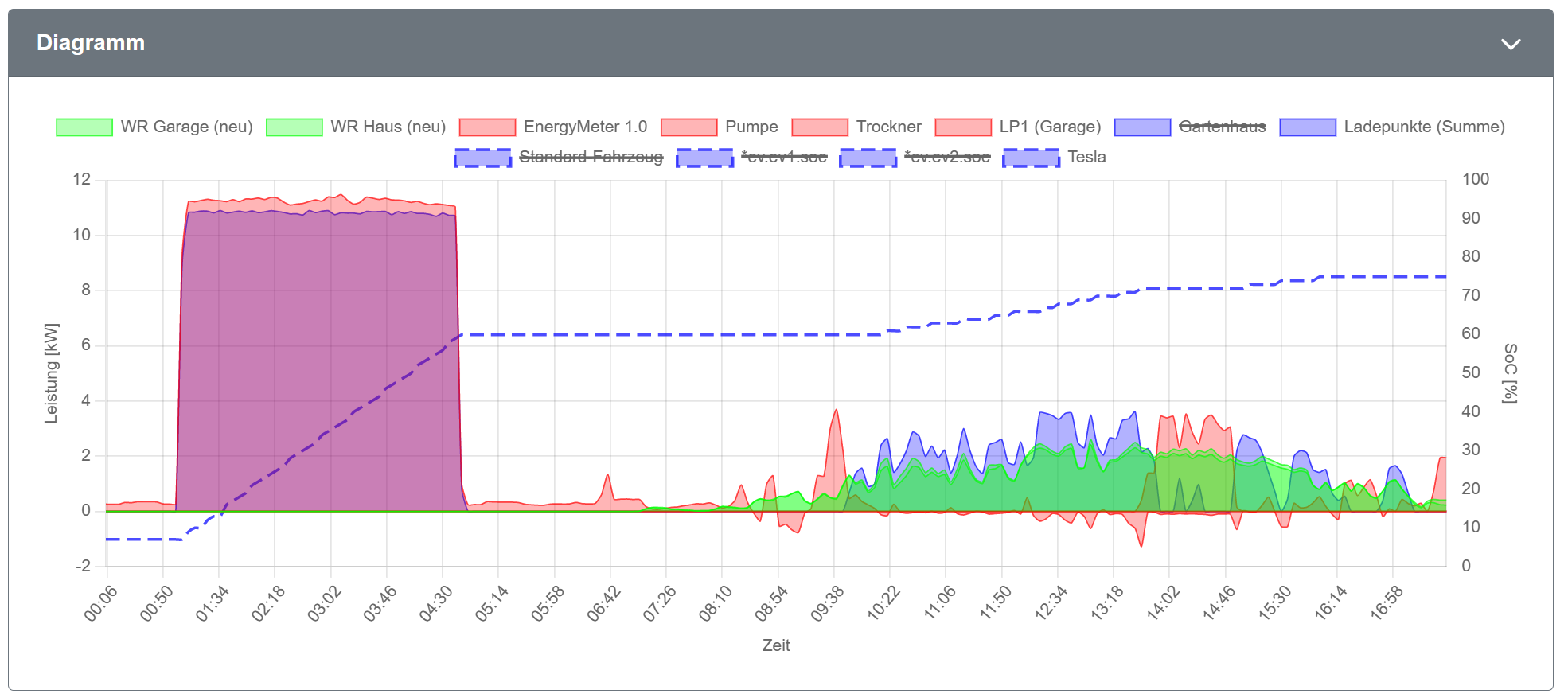This screenshot has height=694, width=1568.
Task: Click the Ladepunkte (Summe) blue swatch
Action: pyautogui.click(x=1308, y=127)
